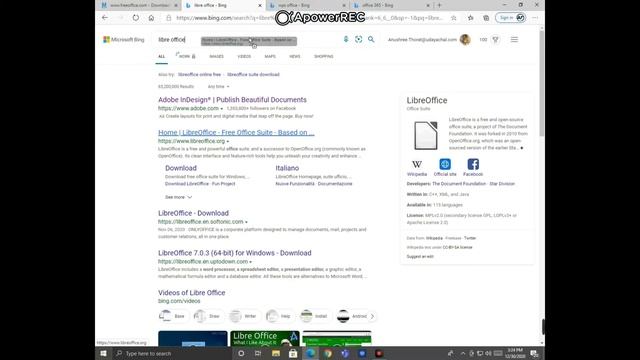
Task: Click the Windows taskbar search box
Action: (x=173, y=353)
